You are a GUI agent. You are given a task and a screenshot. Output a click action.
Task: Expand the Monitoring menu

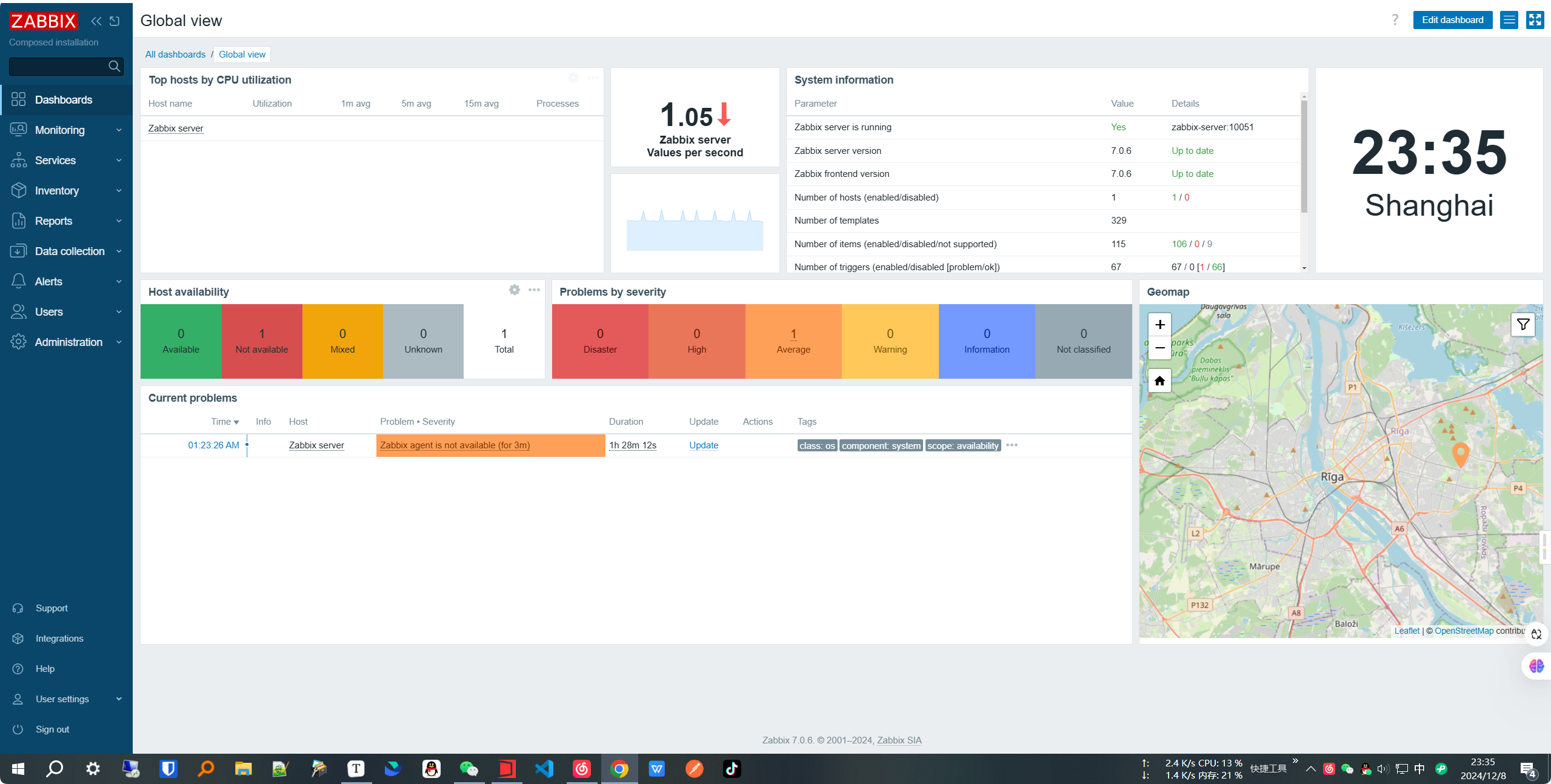[67, 130]
